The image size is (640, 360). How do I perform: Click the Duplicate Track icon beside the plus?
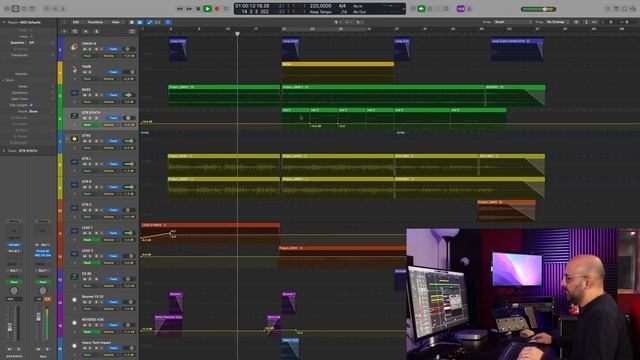(75, 31)
